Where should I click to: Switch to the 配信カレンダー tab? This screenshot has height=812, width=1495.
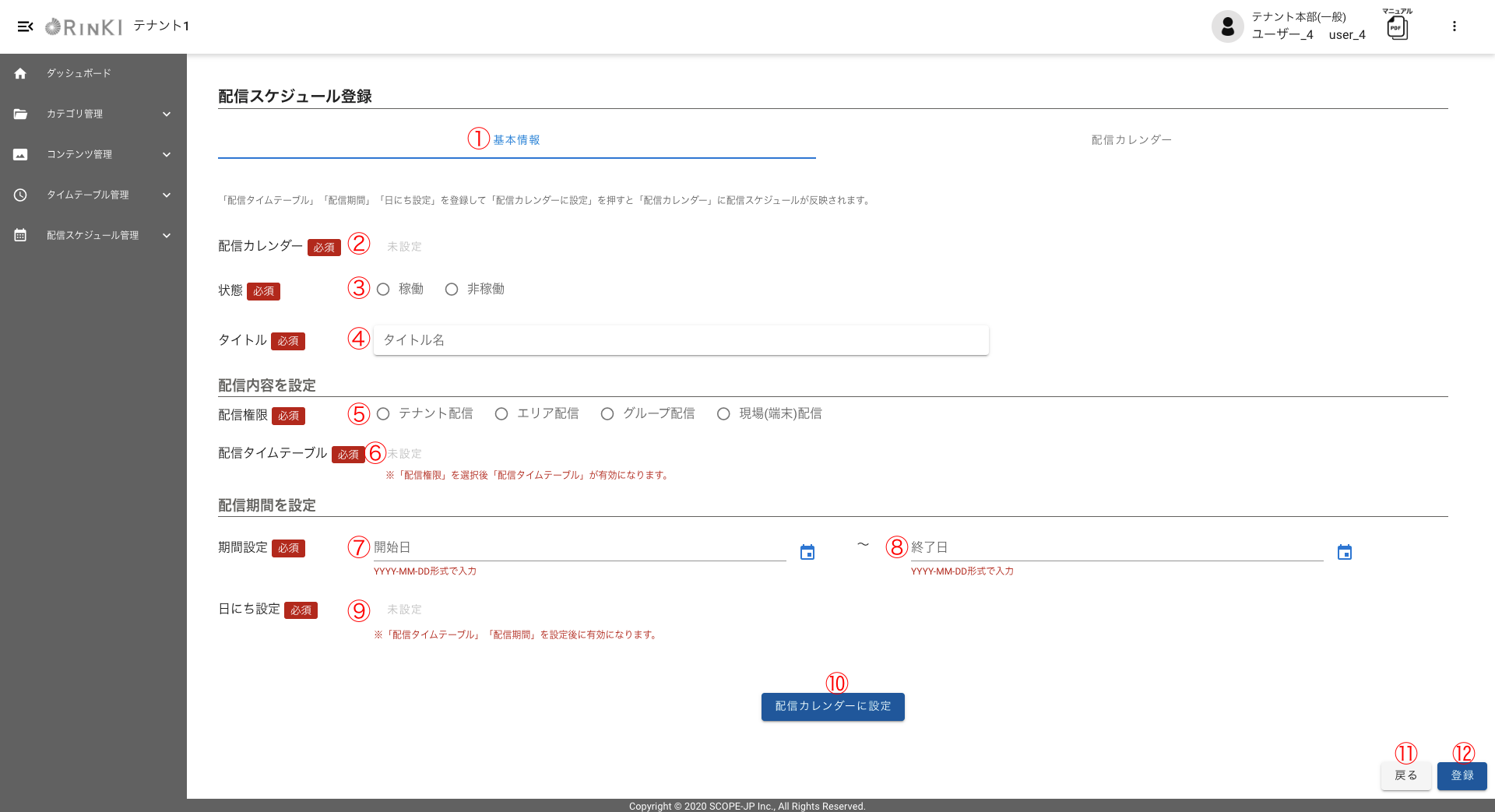tap(1131, 140)
